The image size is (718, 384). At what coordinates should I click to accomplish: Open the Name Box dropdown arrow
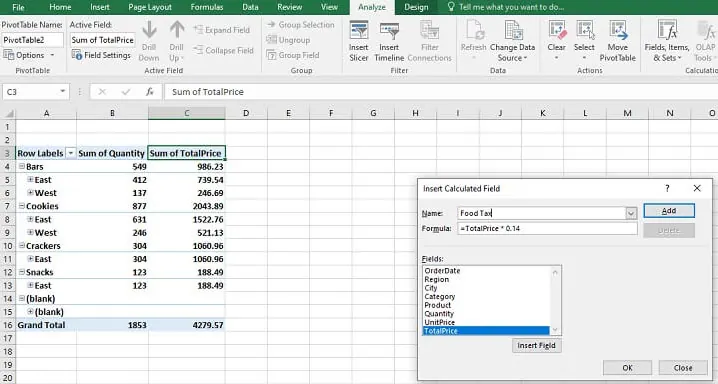click(62, 92)
